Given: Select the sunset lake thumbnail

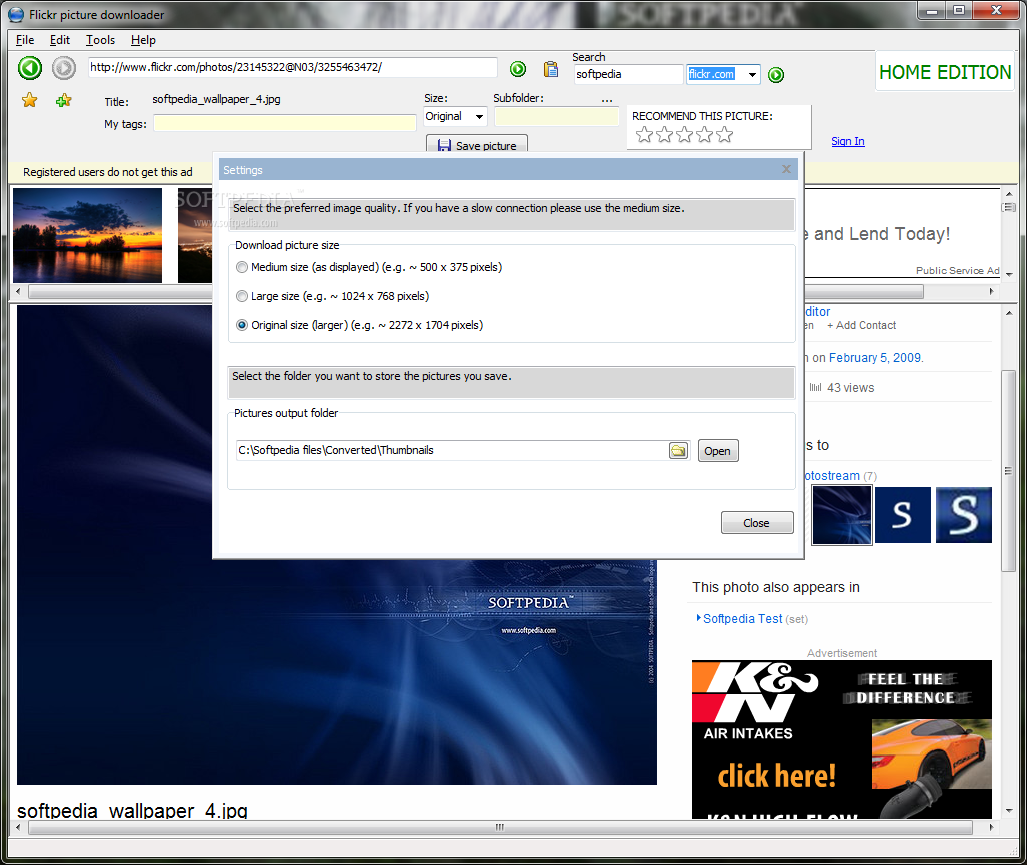Looking at the screenshot, I should (x=87, y=235).
